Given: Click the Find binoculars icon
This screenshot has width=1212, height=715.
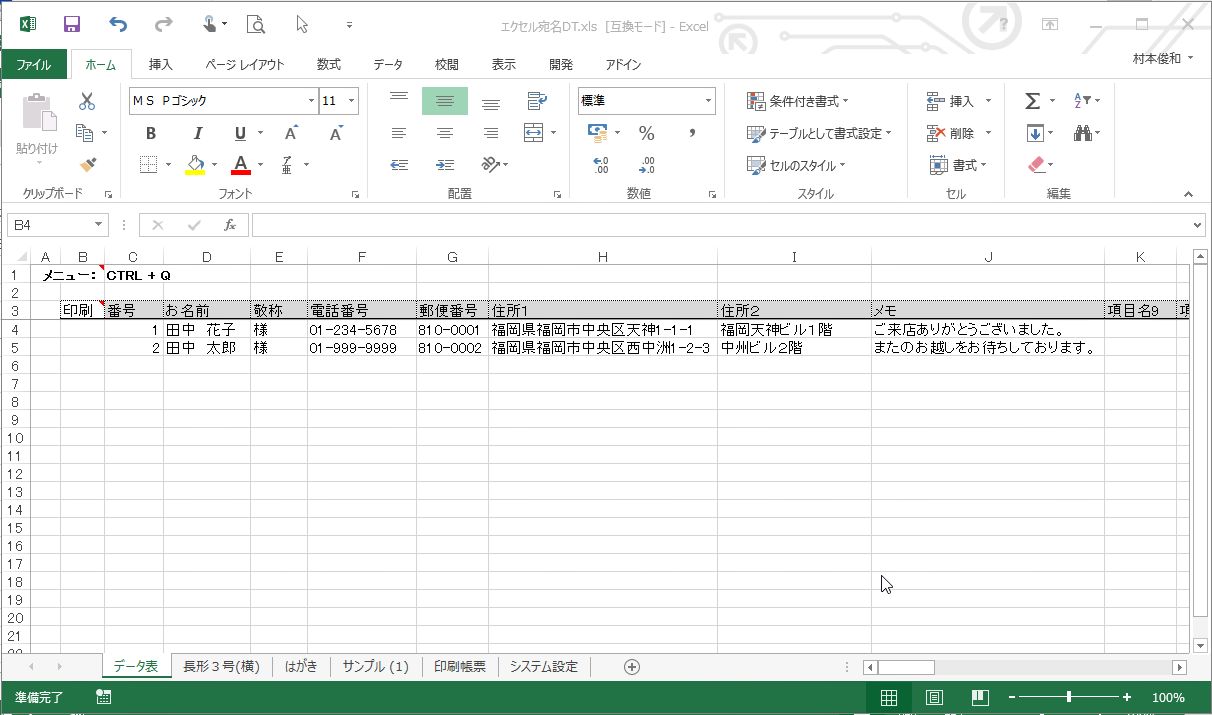Looking at the screenshot, I should point(1082,133).
